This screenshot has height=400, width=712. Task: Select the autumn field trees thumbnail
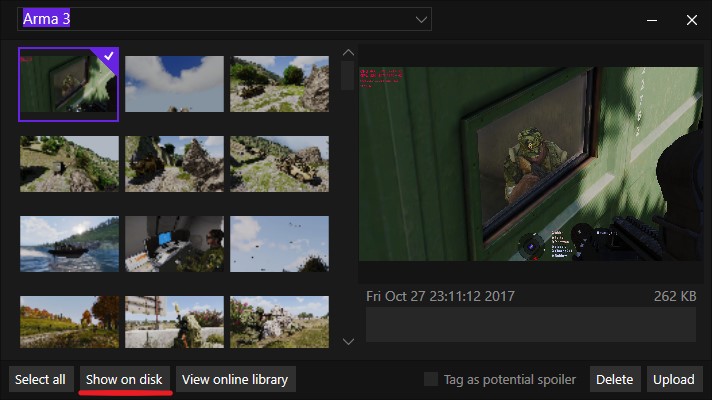(x=69, y=322)
